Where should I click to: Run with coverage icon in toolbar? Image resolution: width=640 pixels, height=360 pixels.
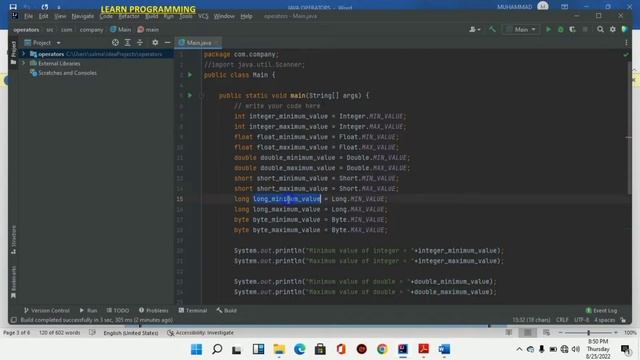(x=572, y=29)
